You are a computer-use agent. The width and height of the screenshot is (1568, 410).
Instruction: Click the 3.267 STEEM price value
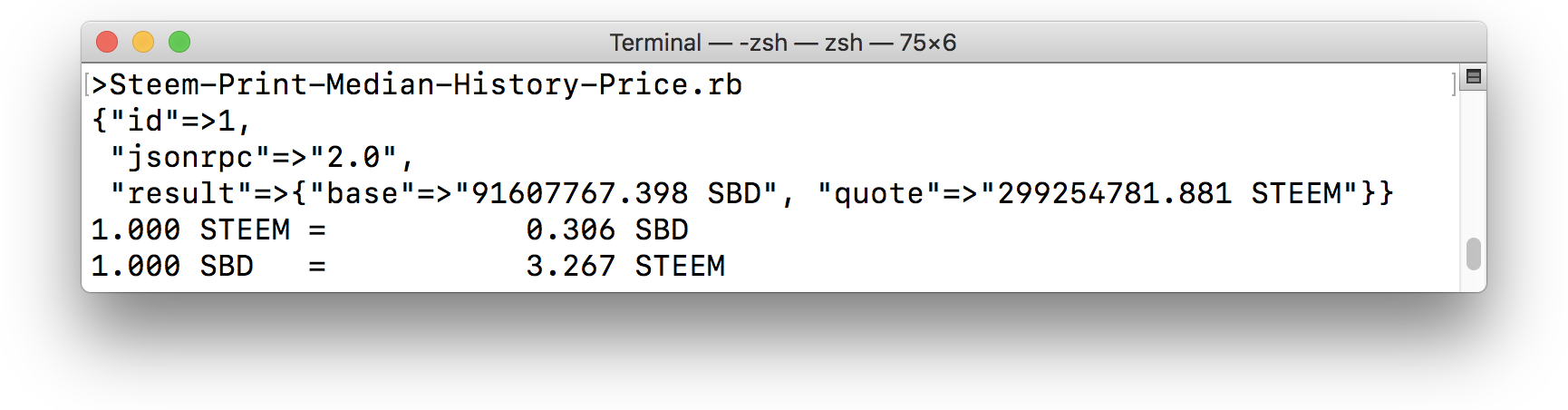tap(625, 266)
